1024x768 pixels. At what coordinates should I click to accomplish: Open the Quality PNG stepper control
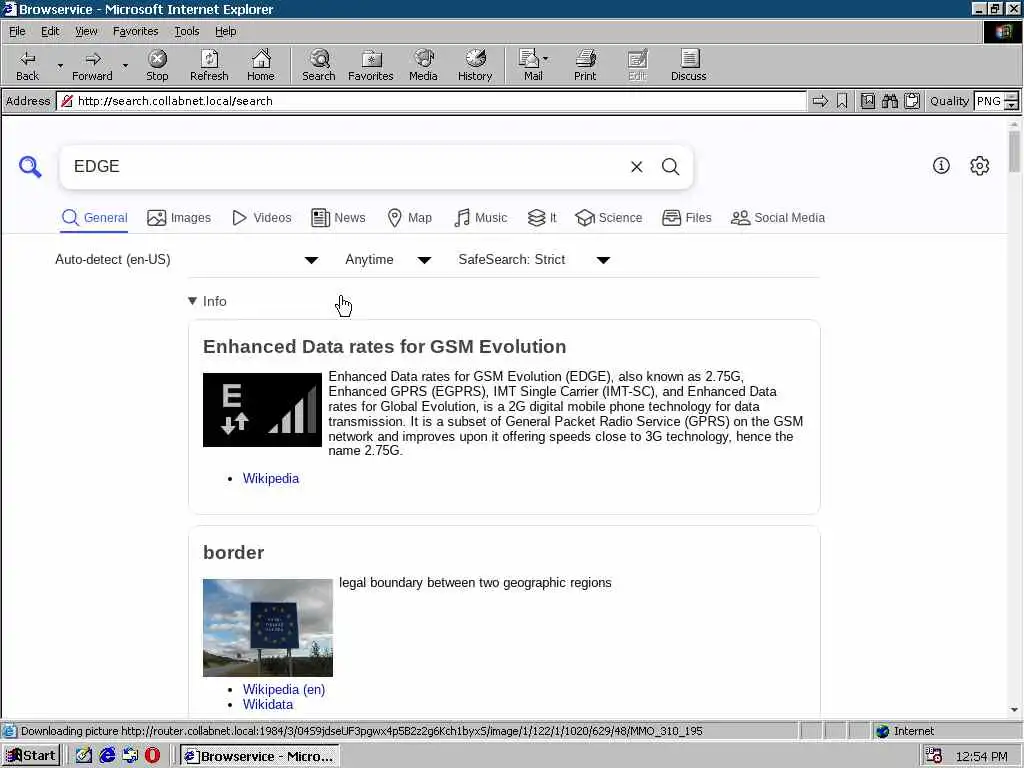pyautogui.click(x=1011, y=101)
